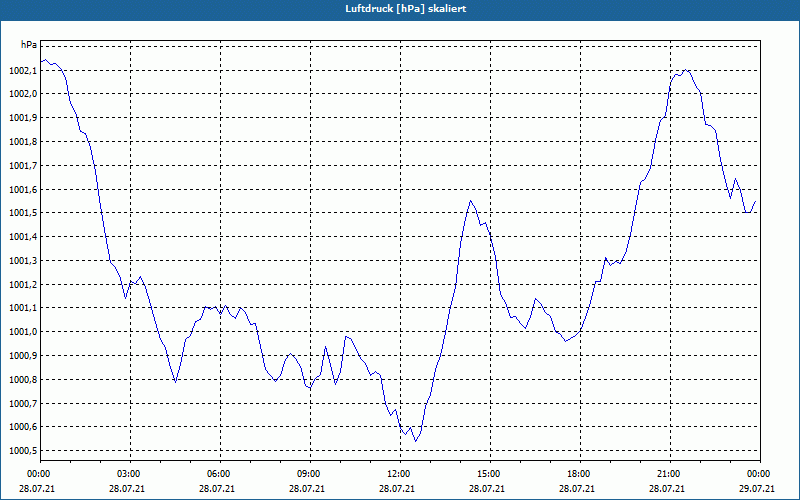
Task: Click the 12:00 x-axis label
Action: pos(397,474)
